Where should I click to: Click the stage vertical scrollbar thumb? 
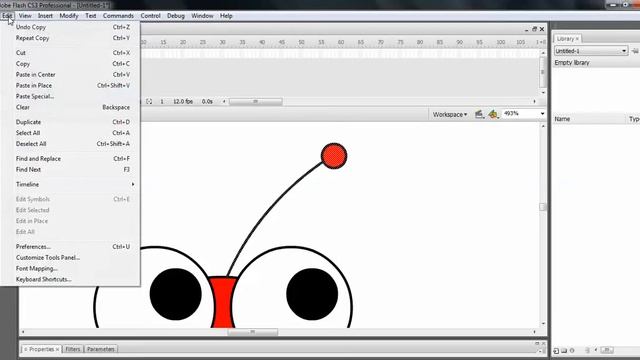pyautogui.click(x=542, y=207)
